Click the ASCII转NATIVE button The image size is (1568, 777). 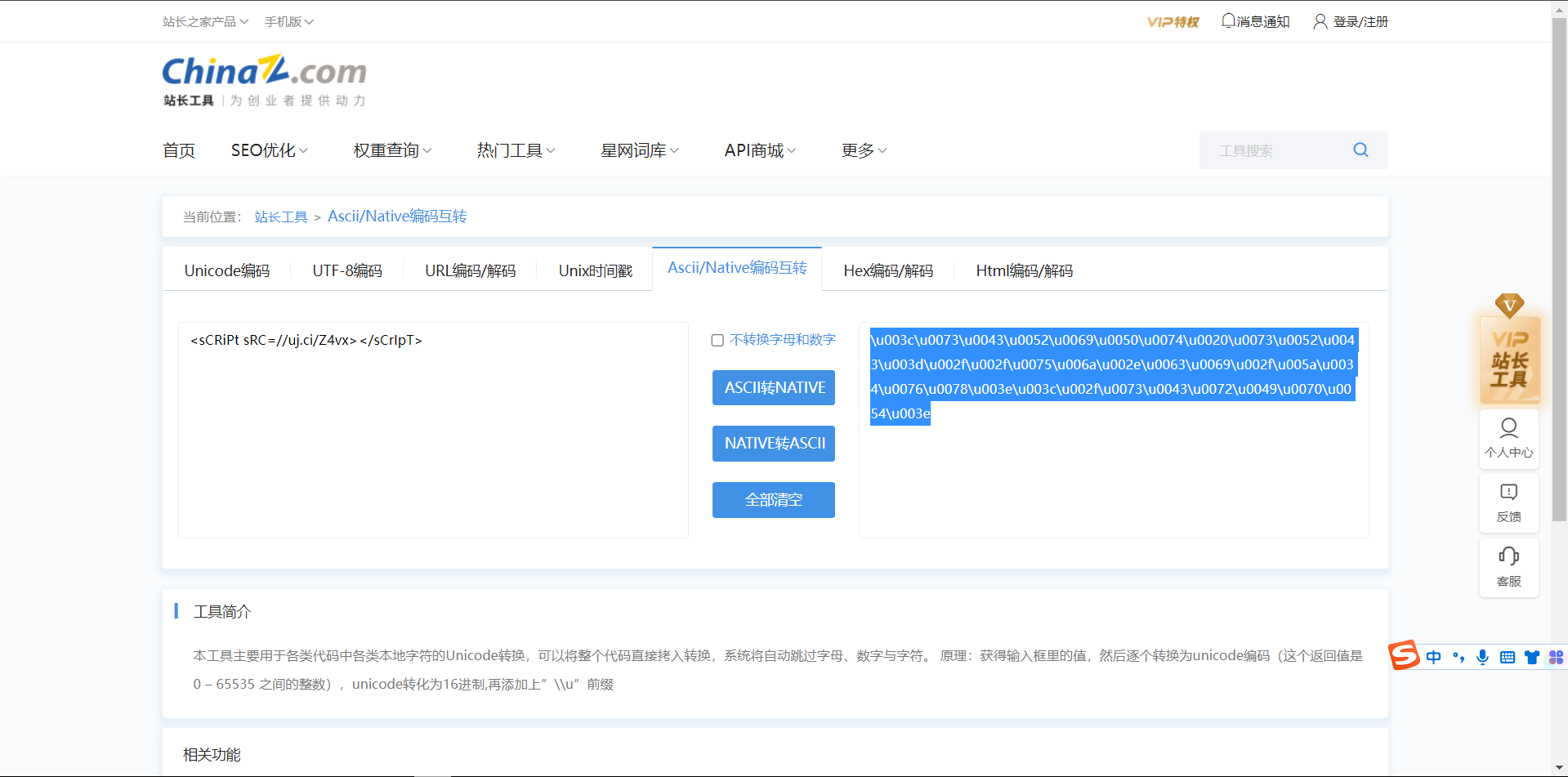pos(774,387)
